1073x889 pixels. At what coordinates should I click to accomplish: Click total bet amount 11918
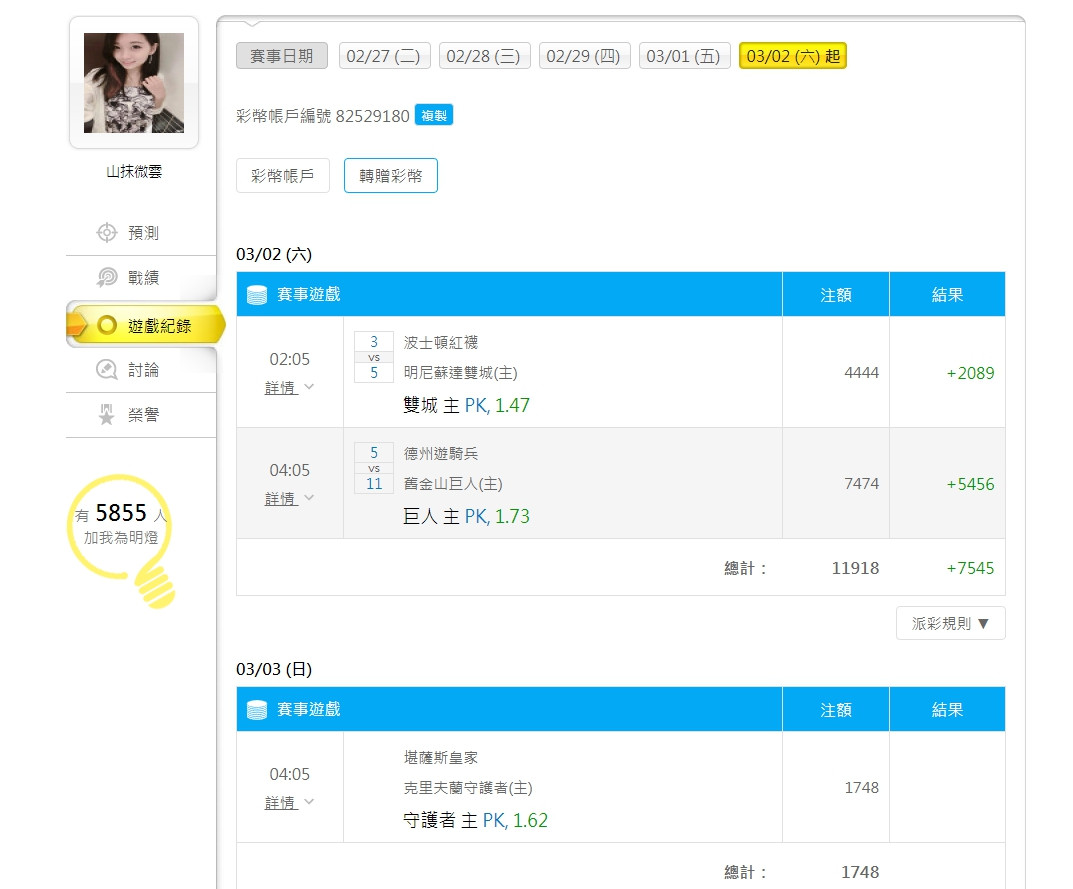click(x=855, y=568)
